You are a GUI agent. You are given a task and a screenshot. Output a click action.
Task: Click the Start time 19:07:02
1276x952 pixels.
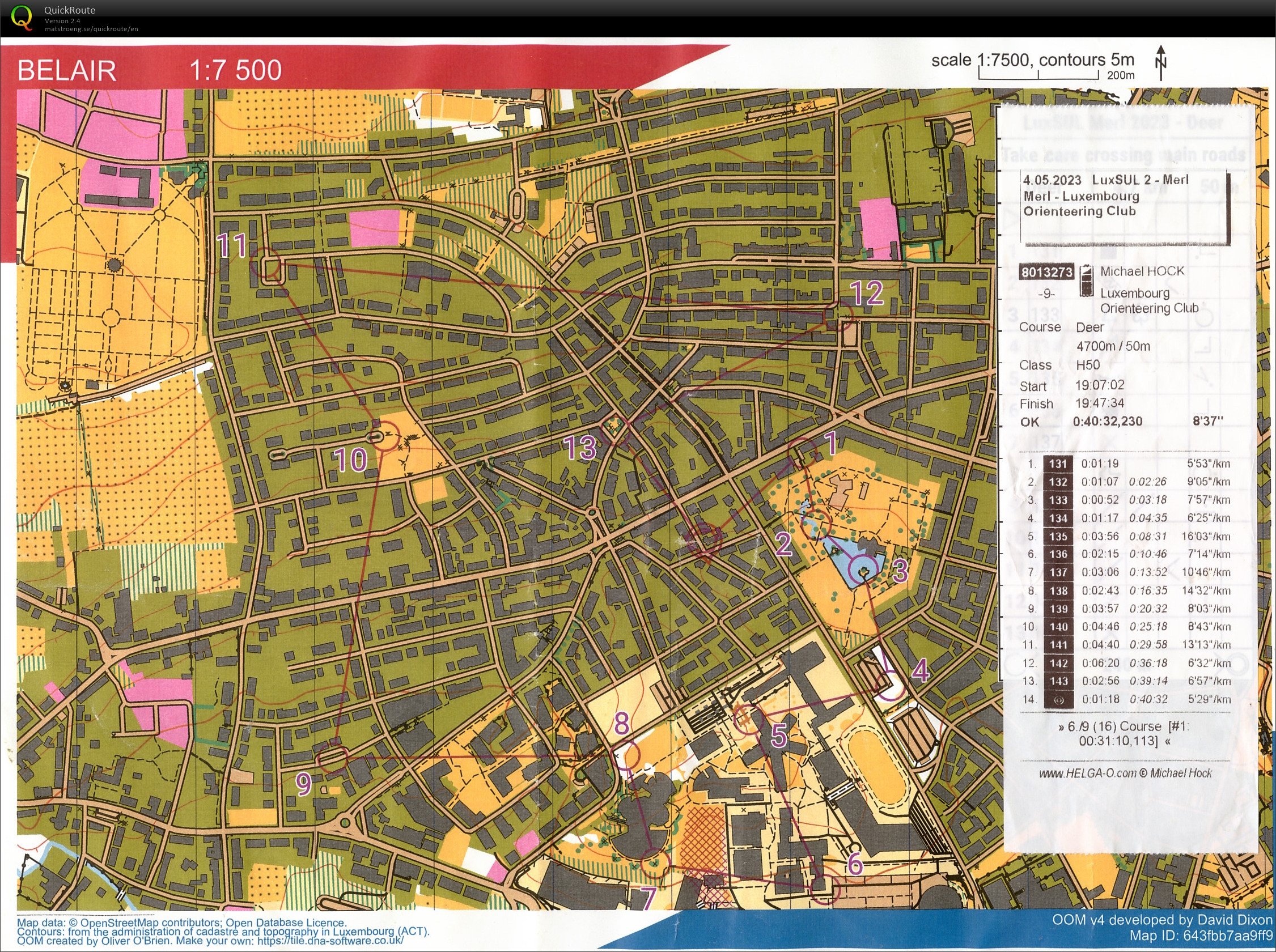pyautogui.click(x=1100, y=385)
